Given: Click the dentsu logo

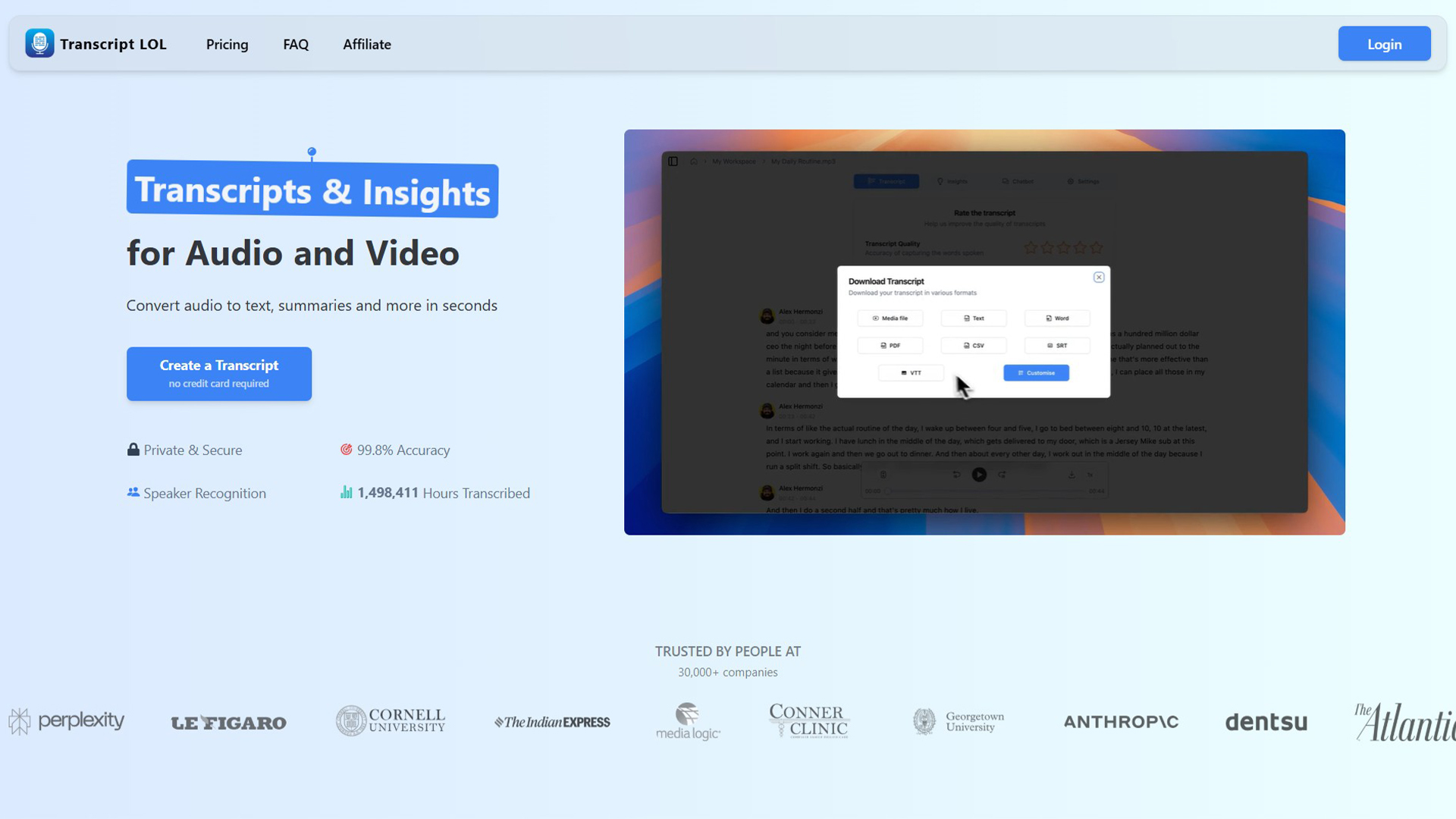Looking at the screenshot, I should click(x=1266, y=722).
